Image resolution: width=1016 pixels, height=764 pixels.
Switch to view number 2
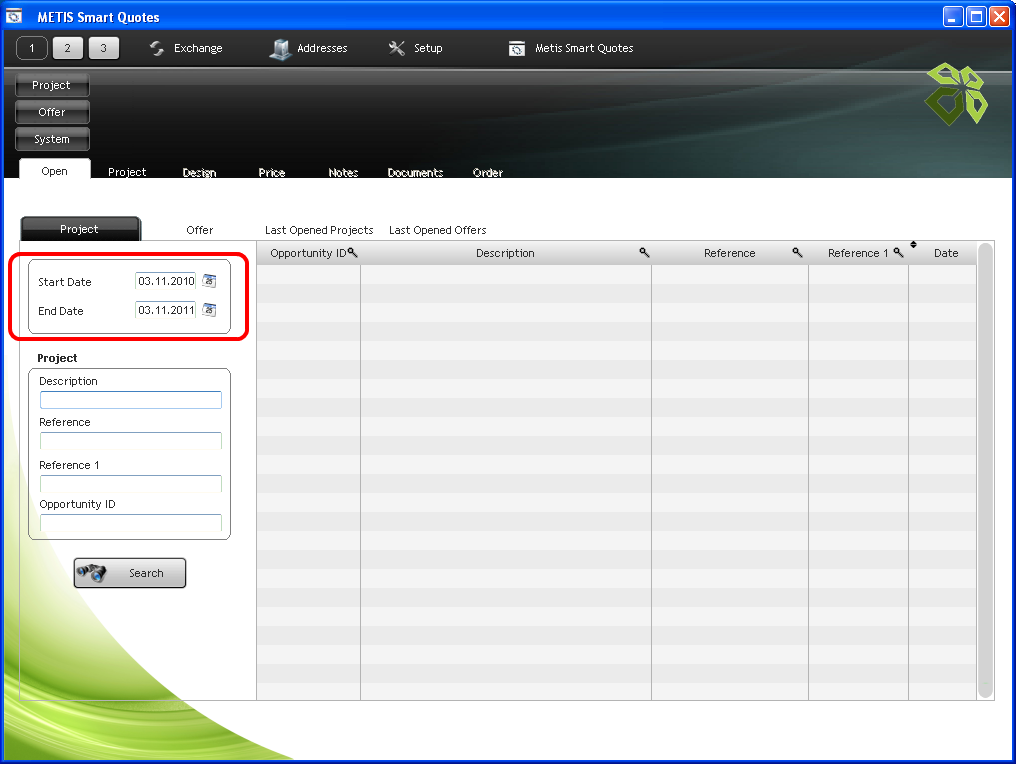point(68,48)
